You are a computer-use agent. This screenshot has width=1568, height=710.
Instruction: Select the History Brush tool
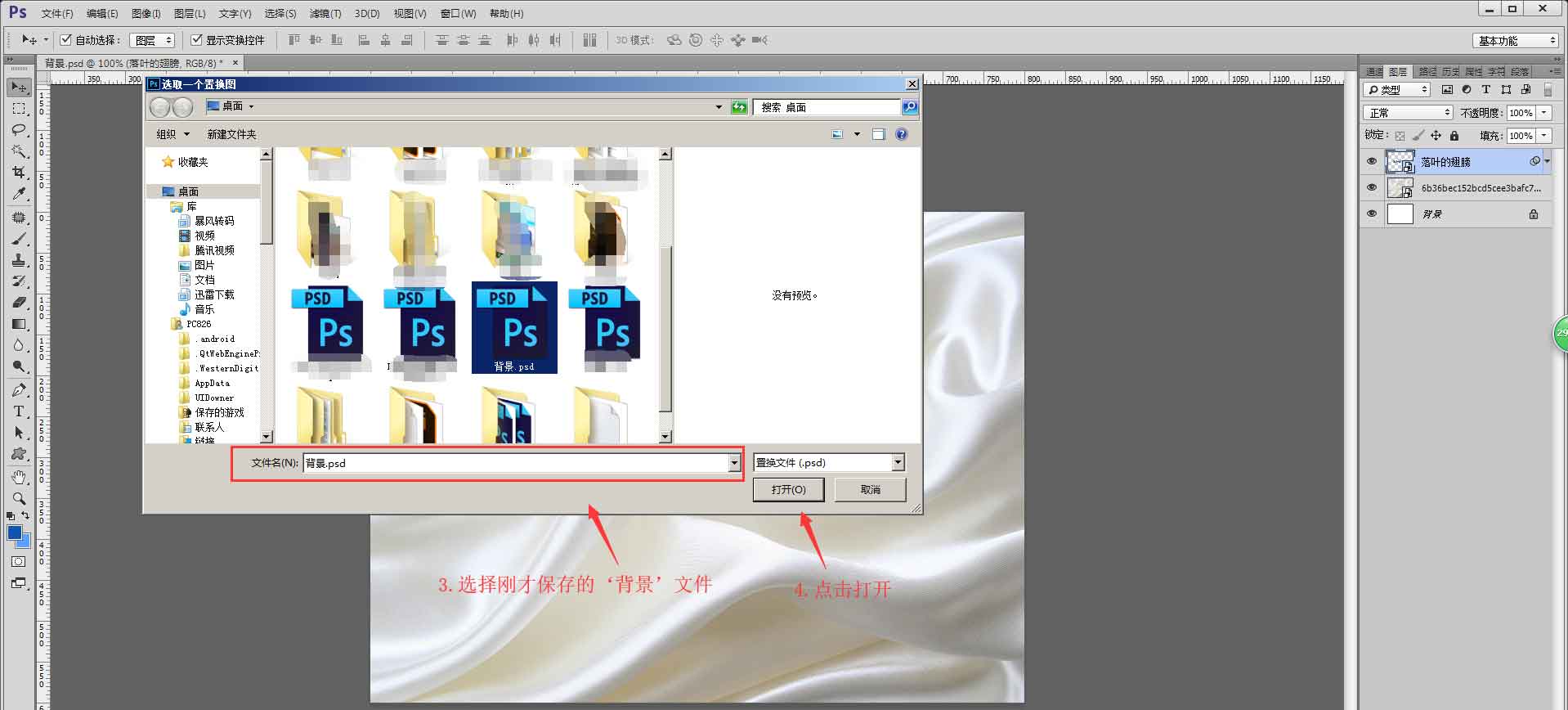pyautogui.click(x=19, y=281)
